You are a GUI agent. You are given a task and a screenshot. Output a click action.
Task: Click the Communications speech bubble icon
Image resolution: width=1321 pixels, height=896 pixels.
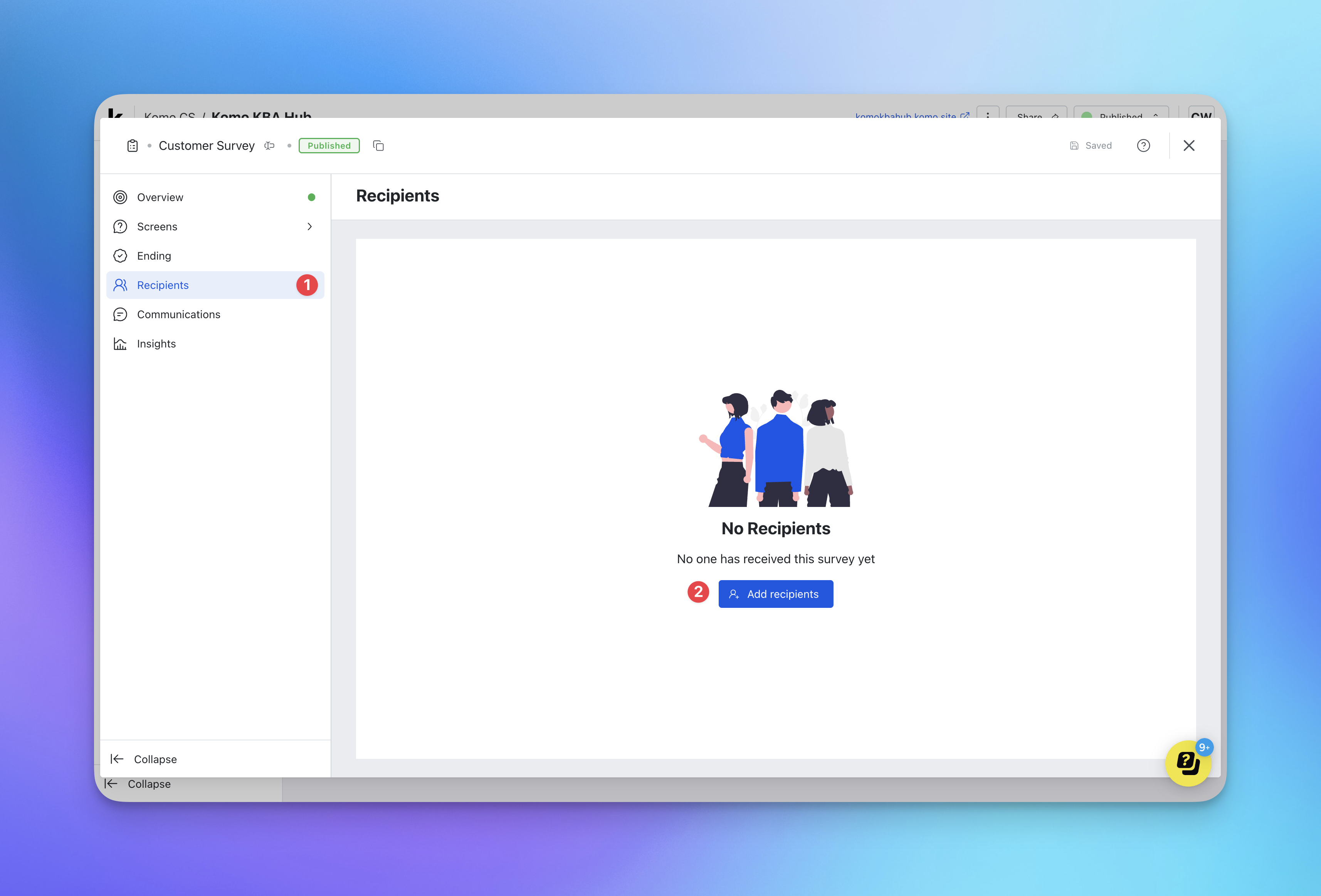click(120, 315)
